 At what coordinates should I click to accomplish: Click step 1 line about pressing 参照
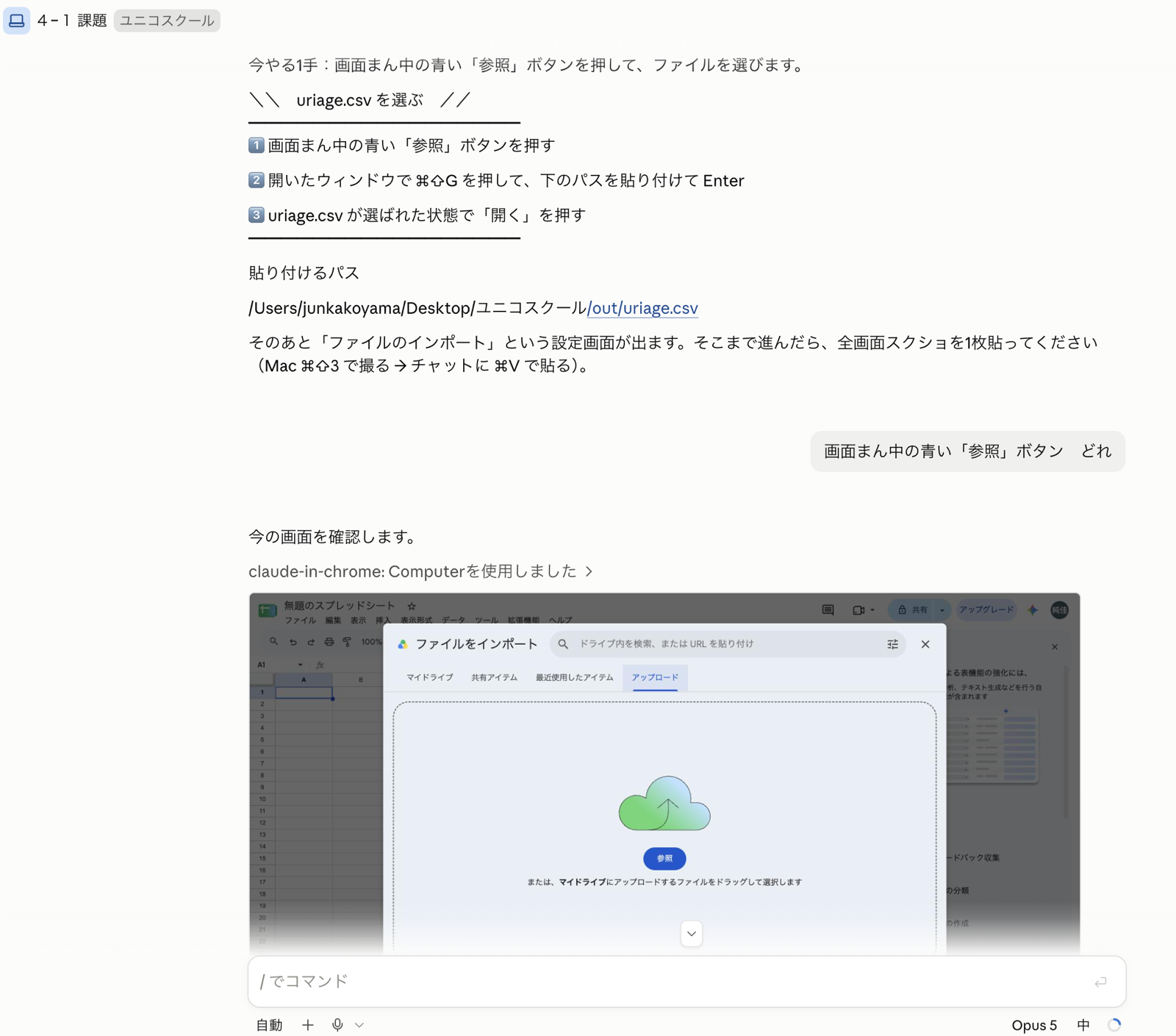tap(402, 146)
